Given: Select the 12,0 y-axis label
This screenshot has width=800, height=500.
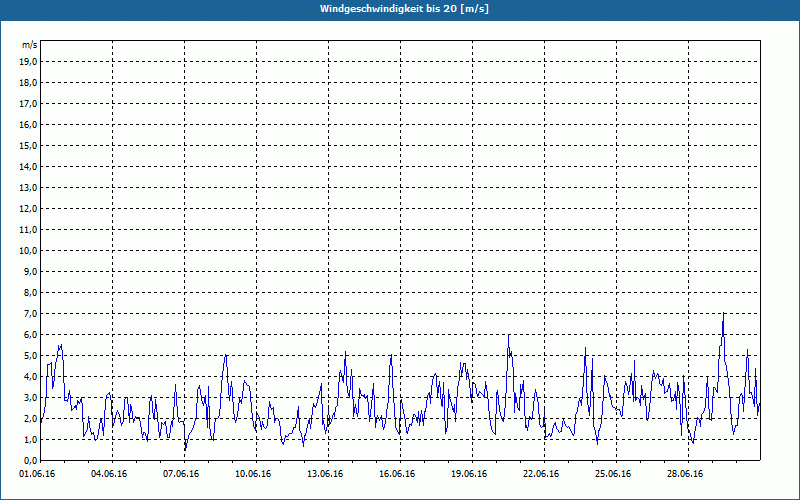Looking at the screenshot, I should pyautogui.click(x=29, y=209).
